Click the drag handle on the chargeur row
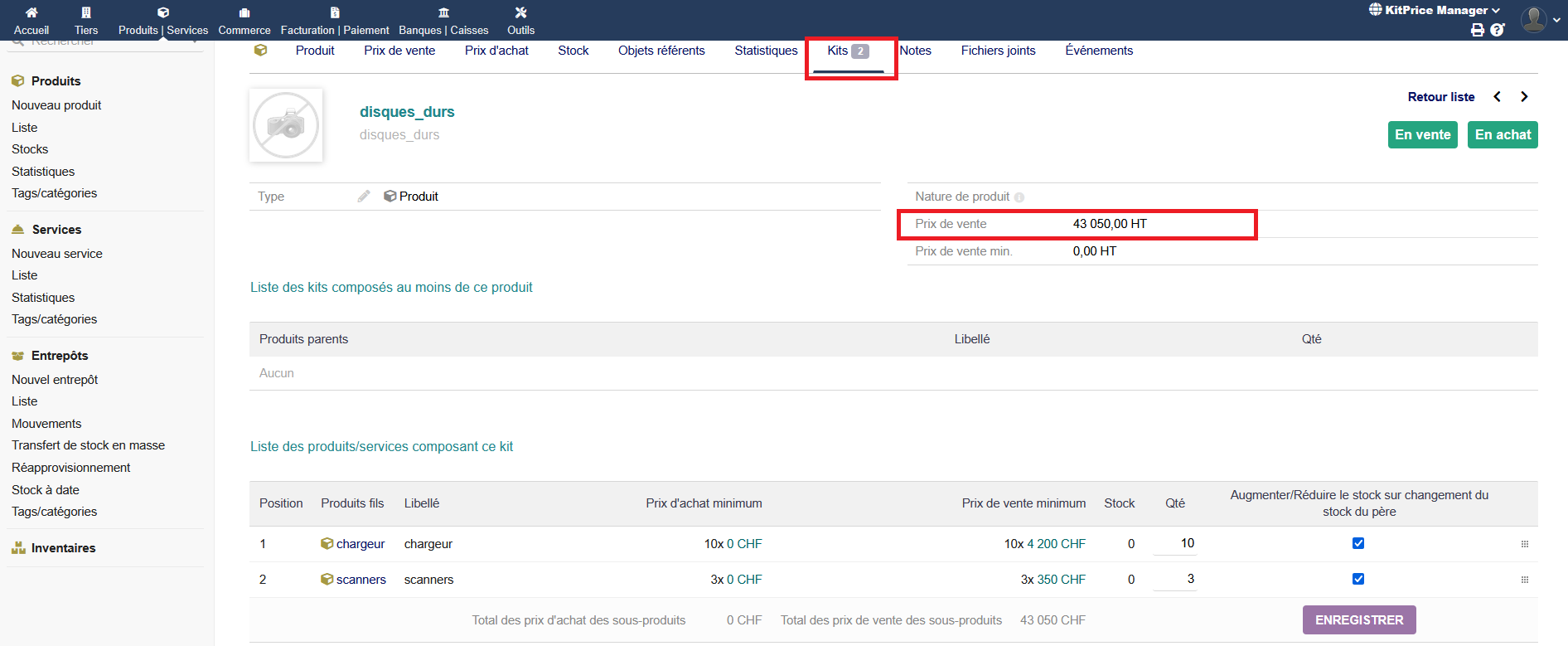This screenshot has width=1568, height=646. pyautogui.click(x=1524, y=544)
